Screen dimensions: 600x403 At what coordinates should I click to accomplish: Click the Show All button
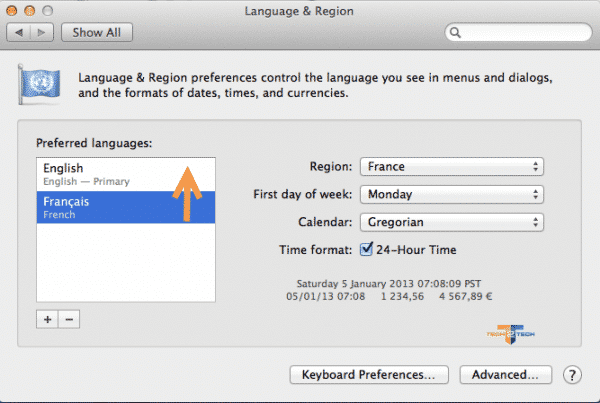pos(97,32)
